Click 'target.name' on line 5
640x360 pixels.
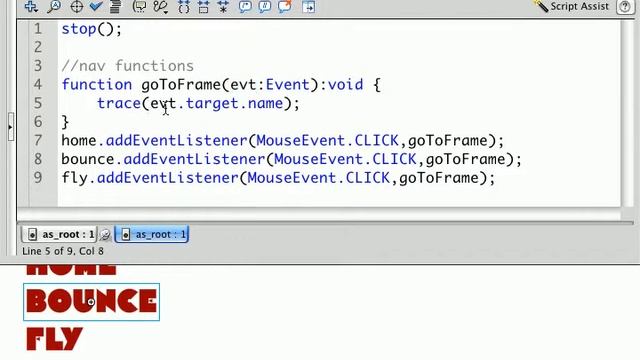(234, 103)
